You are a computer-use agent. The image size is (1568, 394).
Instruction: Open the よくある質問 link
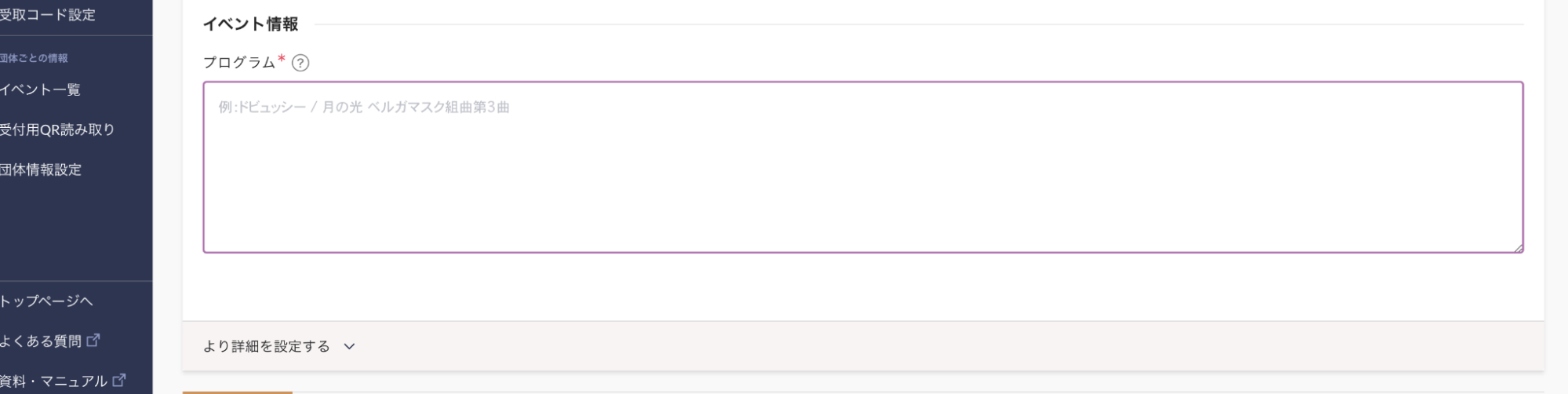pos(41,341)
